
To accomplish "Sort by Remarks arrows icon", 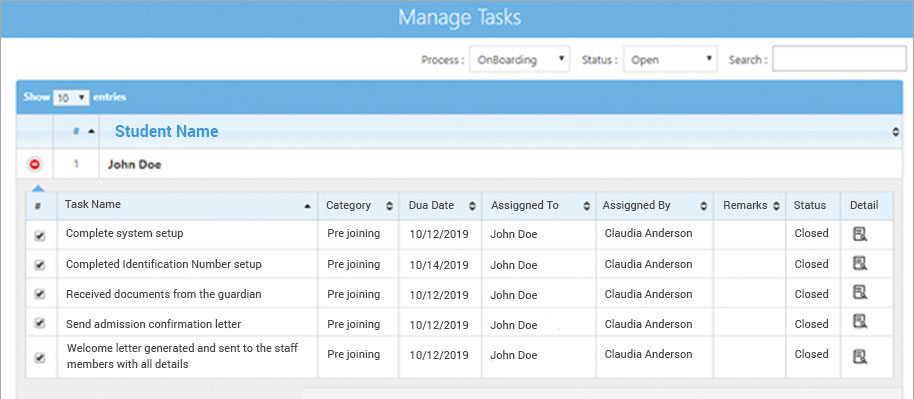I will pos(776,206).
